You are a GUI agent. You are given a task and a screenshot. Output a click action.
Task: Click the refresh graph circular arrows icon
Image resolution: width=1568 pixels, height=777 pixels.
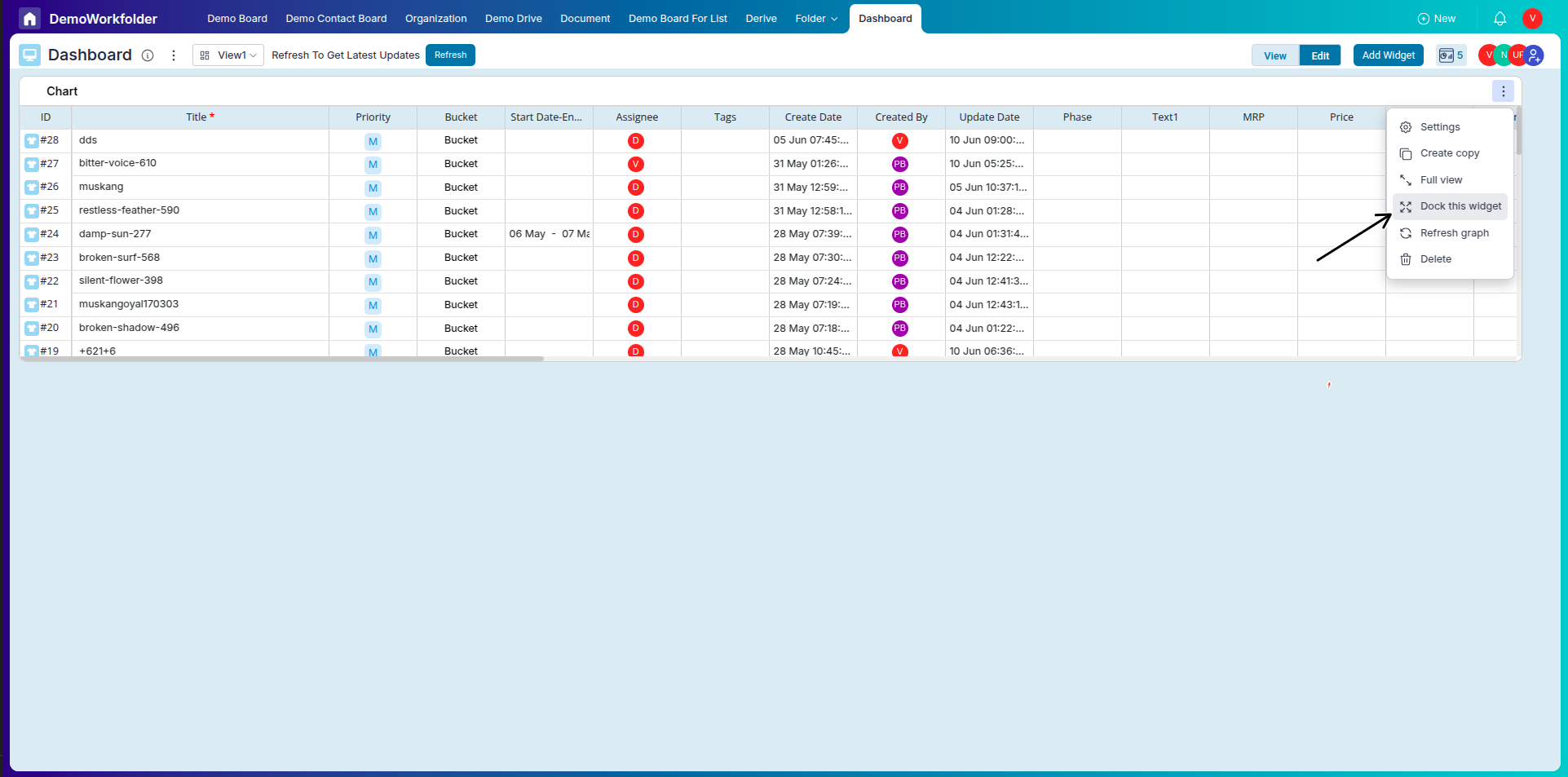(x=1406, y=233)
